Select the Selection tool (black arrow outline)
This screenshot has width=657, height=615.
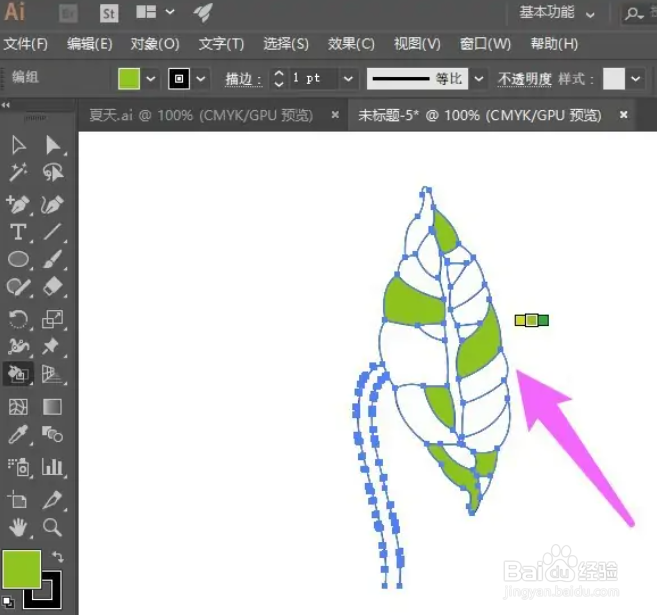[18, 145]
